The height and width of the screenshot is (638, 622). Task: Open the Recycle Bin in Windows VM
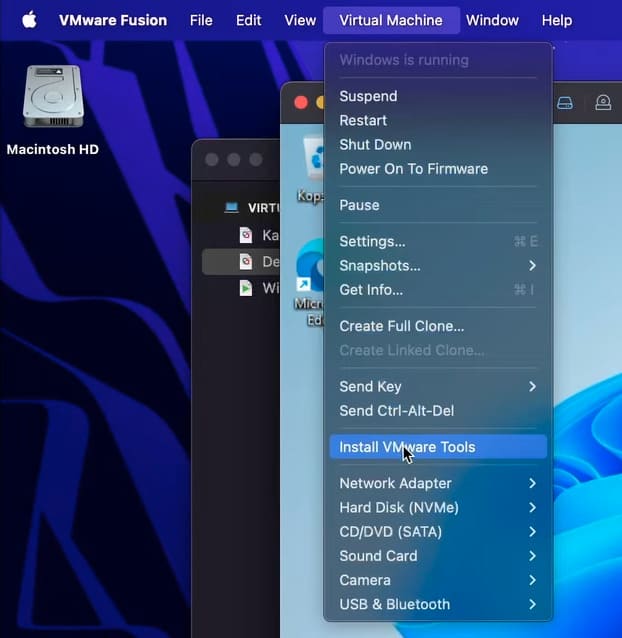[x=313, y=160]
